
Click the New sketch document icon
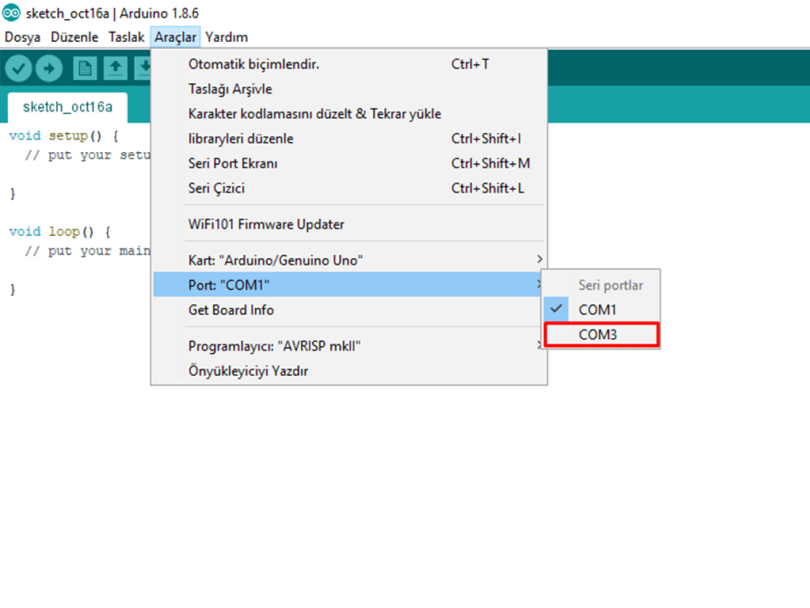pos(85,68)
